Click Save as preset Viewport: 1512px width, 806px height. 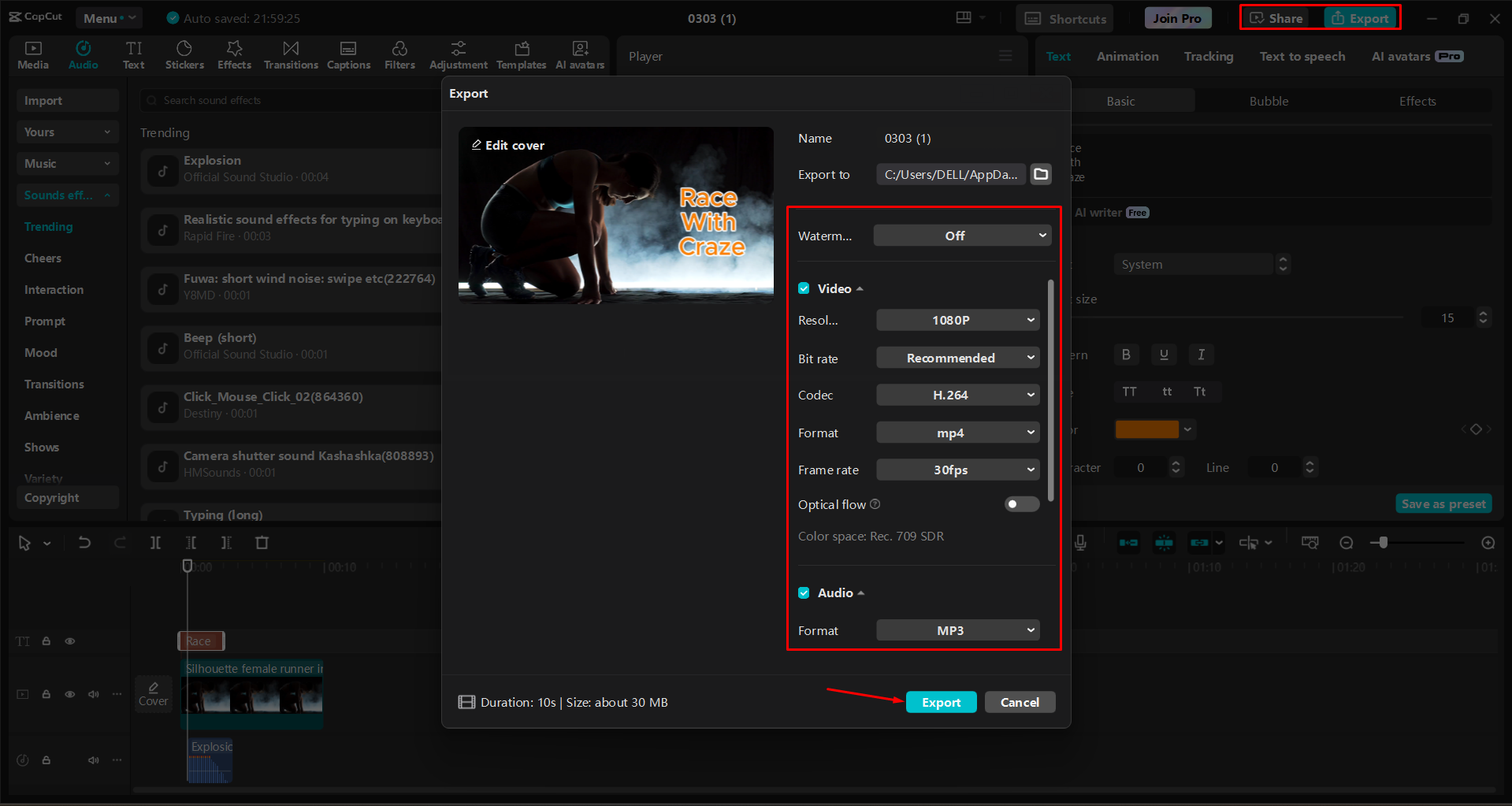pos(1443,503)
